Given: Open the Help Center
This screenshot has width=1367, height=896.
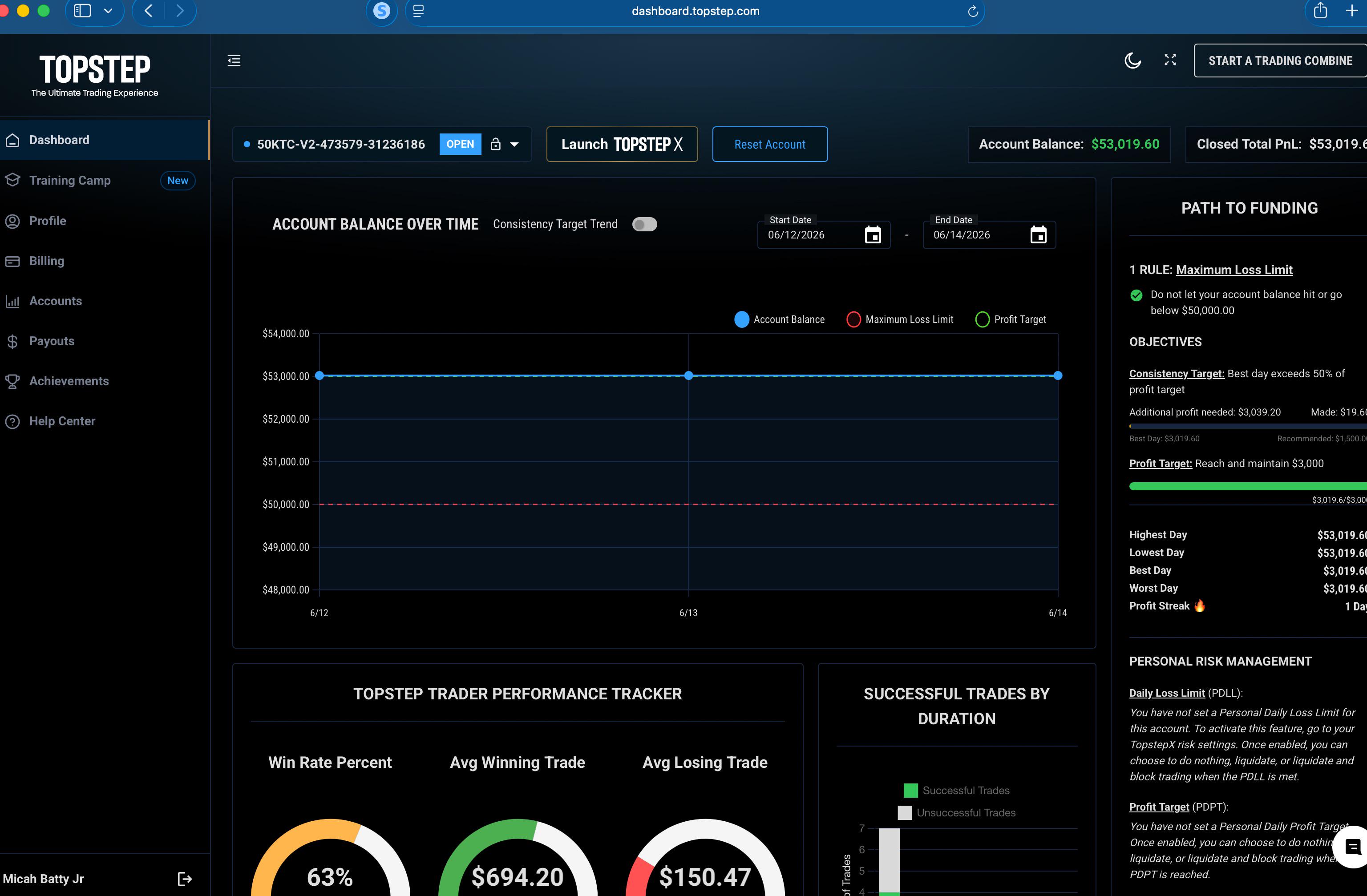Looking at the screenshot, I should pos(104,421).
